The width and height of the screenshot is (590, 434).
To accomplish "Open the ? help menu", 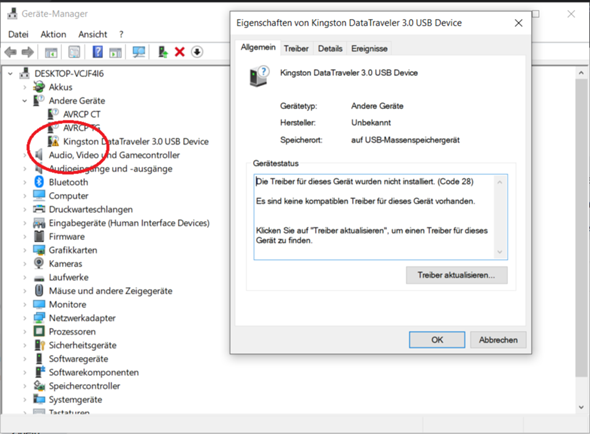I will tap(121, 34).
